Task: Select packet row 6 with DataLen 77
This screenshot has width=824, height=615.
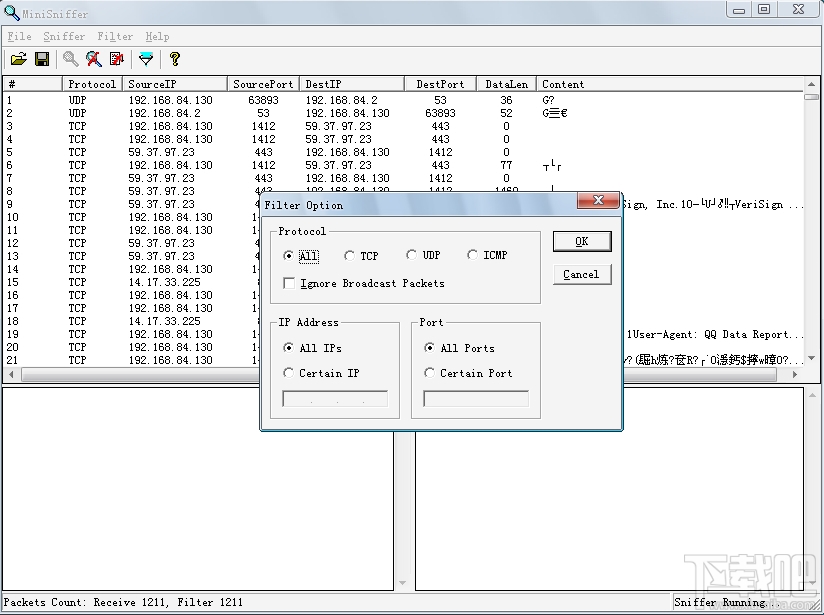Action: point(403,165)
